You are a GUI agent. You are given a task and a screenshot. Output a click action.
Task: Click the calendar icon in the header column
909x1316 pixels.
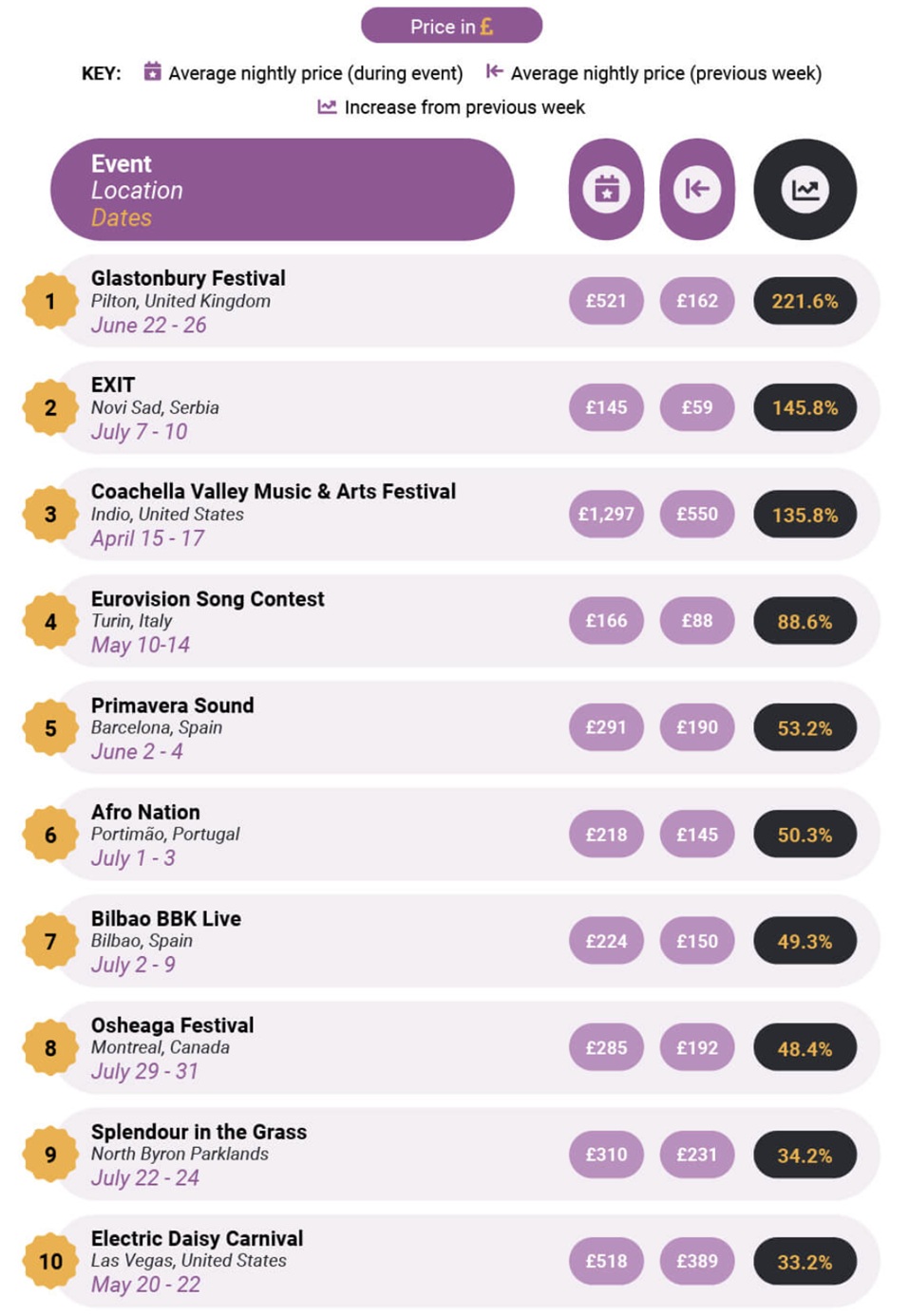[606, 189]
